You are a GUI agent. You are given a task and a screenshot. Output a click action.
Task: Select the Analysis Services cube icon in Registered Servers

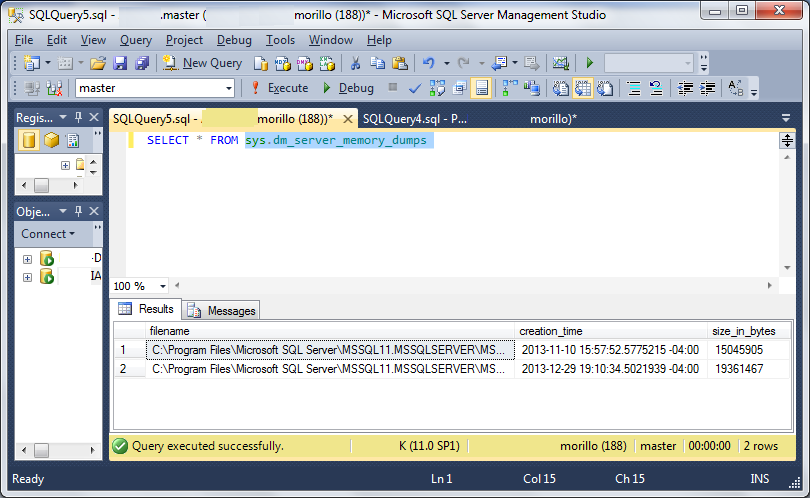pos(51,140)
